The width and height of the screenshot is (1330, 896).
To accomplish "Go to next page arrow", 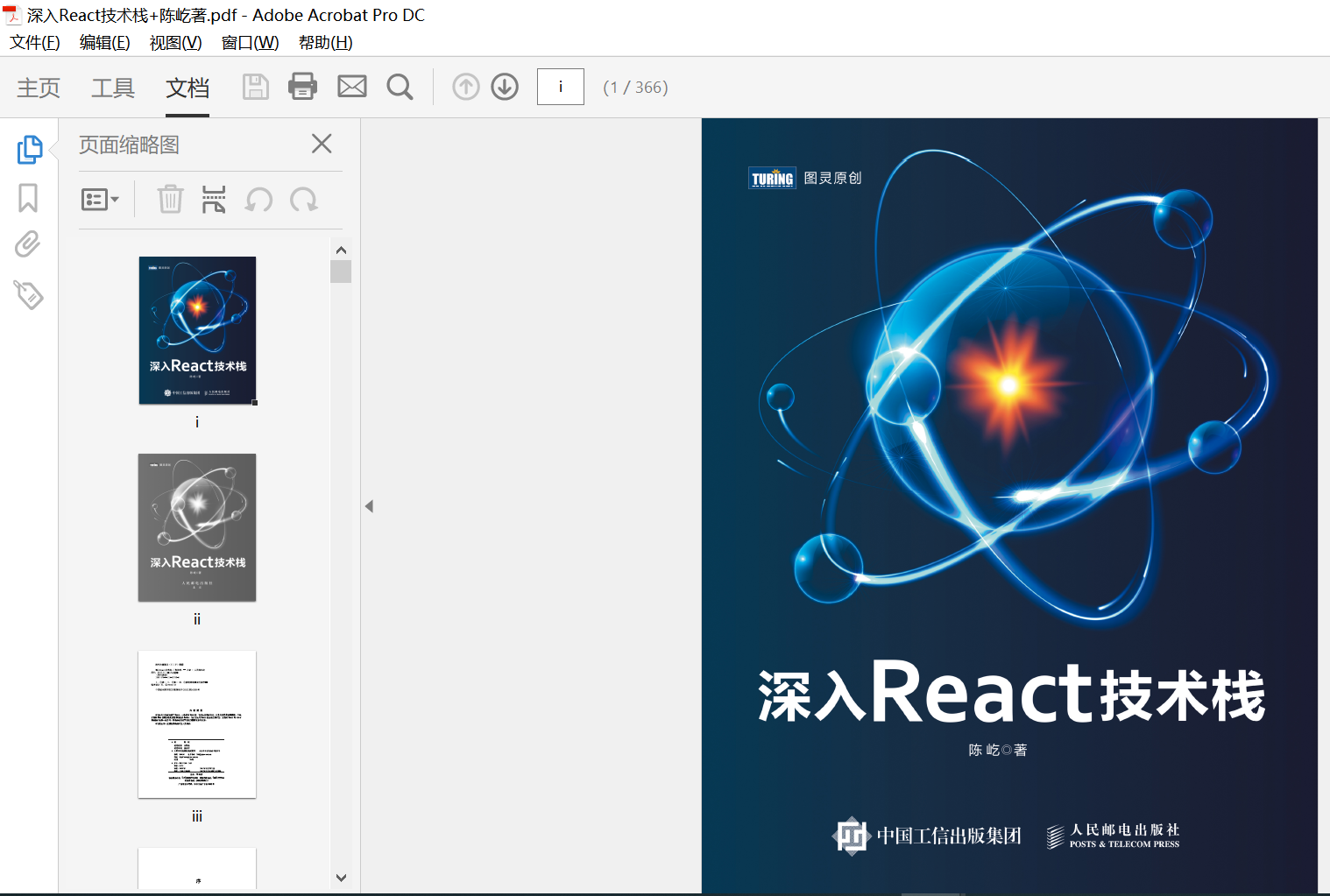I will coord(505,87).
